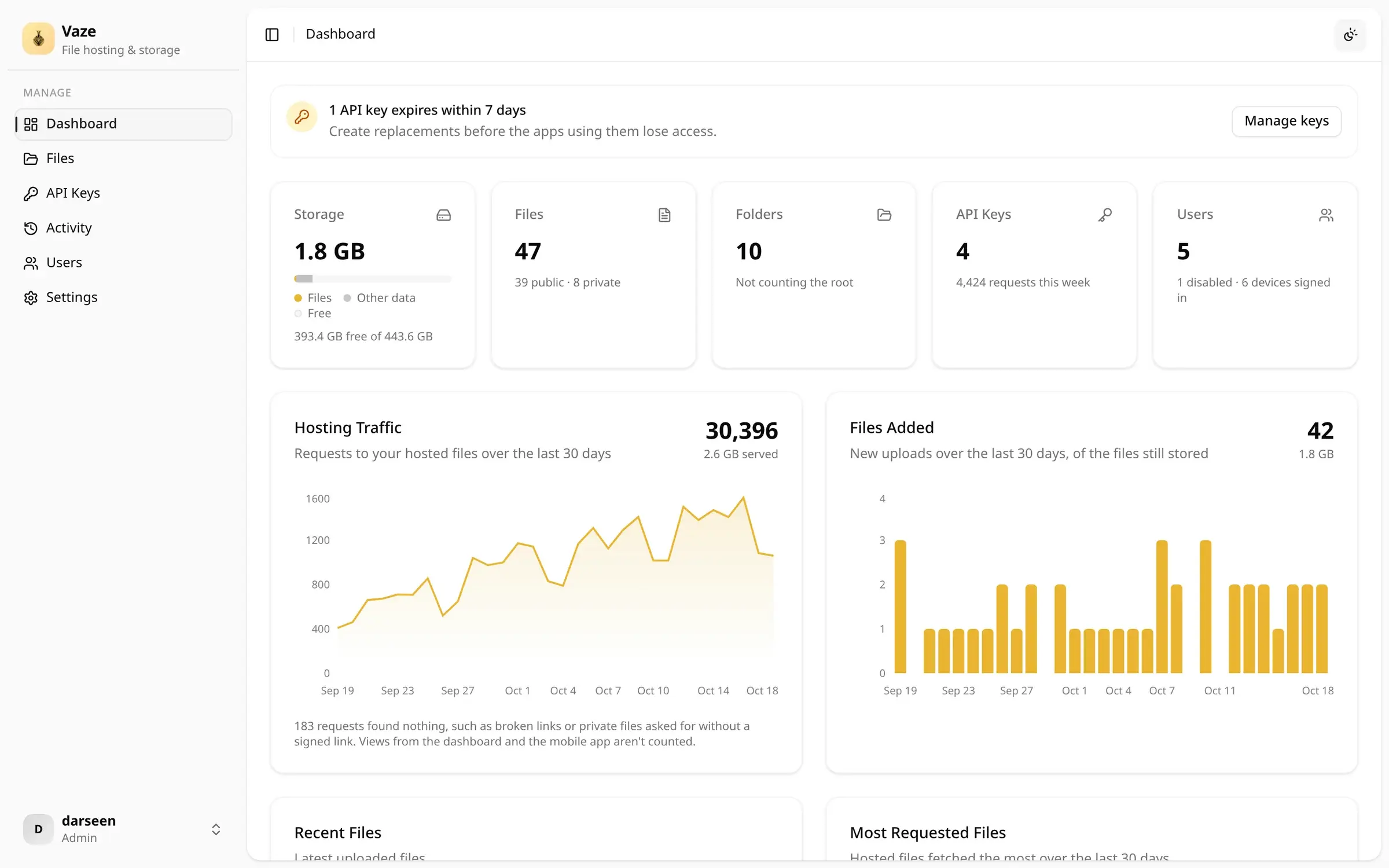Switch theme with the top-right icon
The width and height of the screenshot is (1389, 868).
coord(1350,35)
